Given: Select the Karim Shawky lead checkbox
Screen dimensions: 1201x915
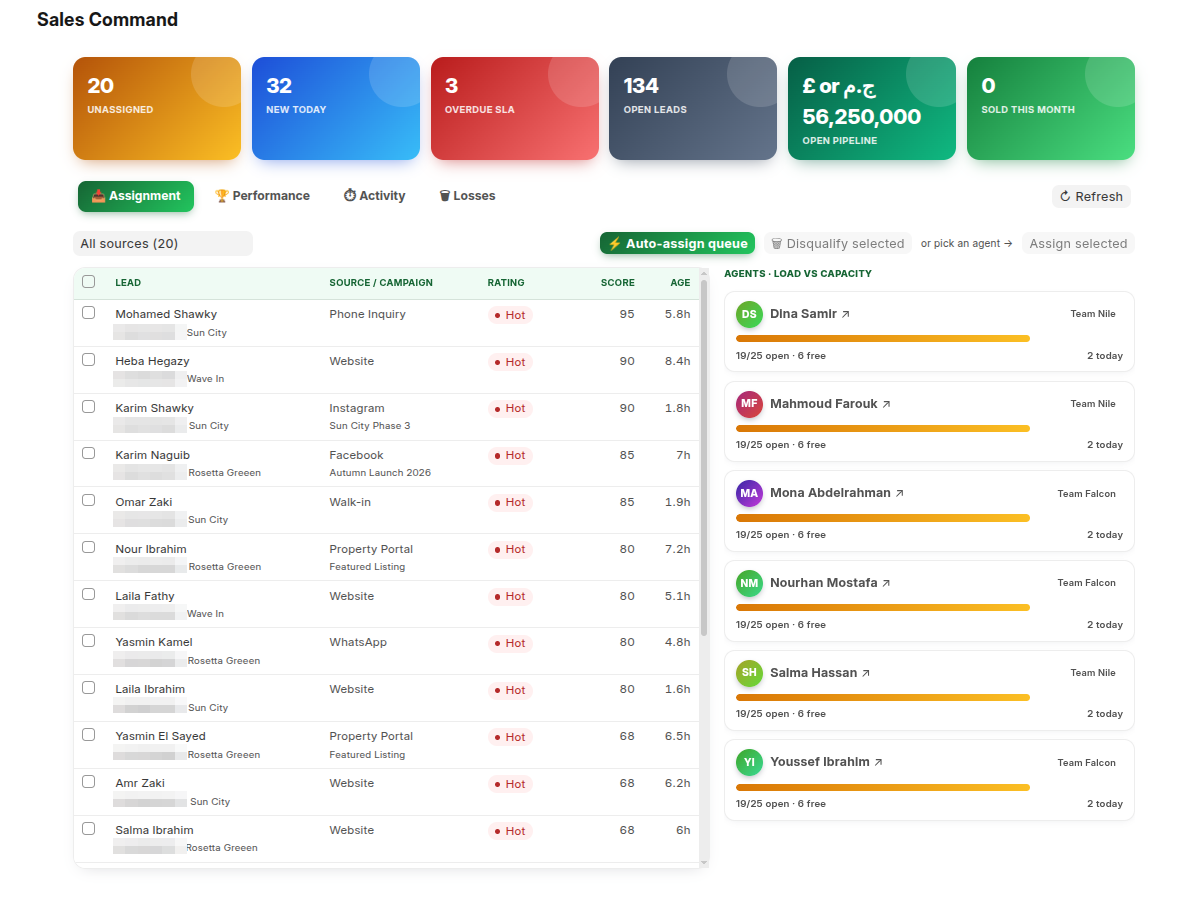Looking at the screenshot, I should 89,407.
